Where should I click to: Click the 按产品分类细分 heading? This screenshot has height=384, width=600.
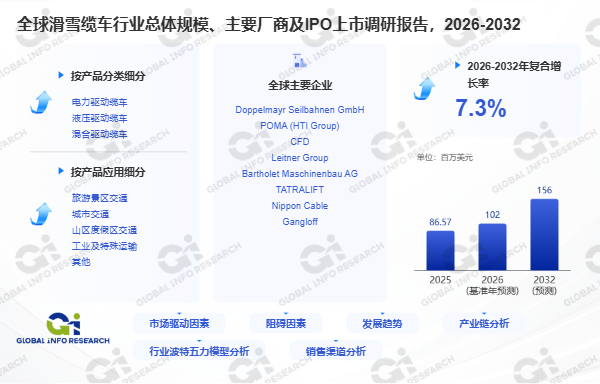tap(108, 76)
